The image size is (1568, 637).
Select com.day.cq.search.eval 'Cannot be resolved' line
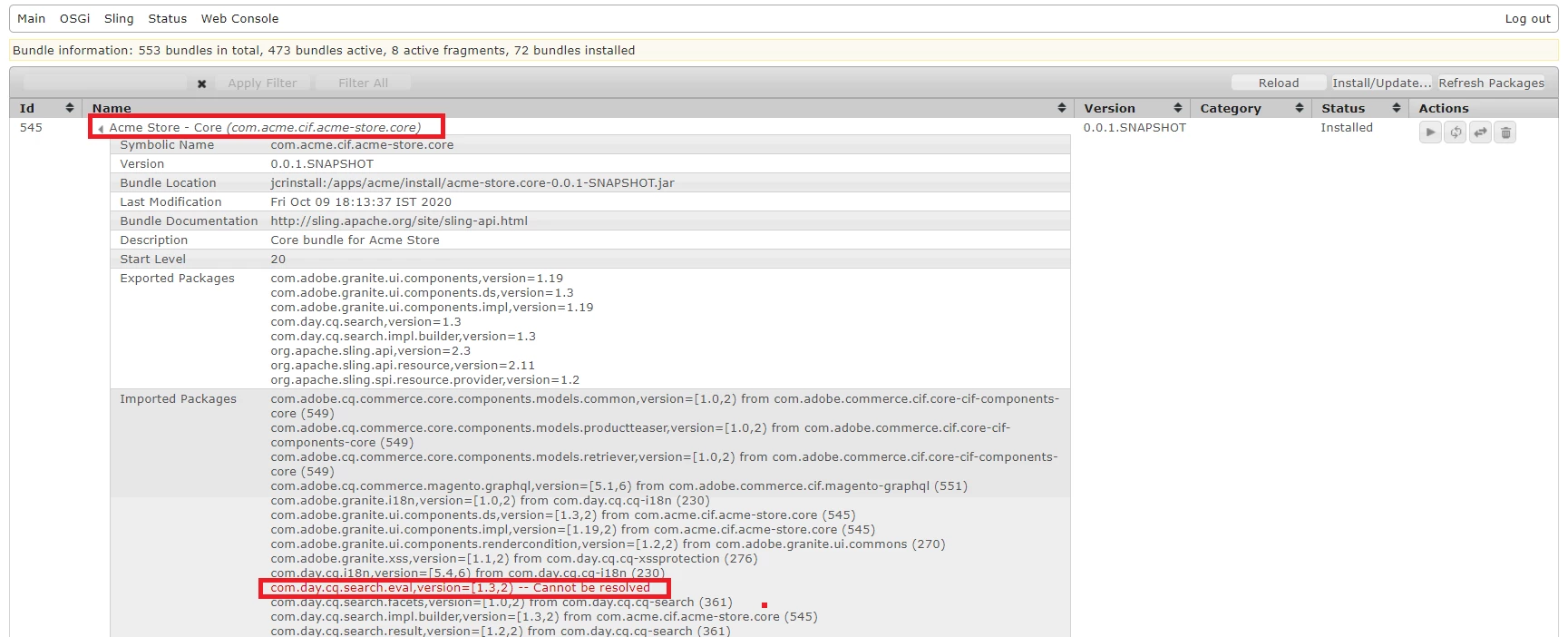(461, 588)
